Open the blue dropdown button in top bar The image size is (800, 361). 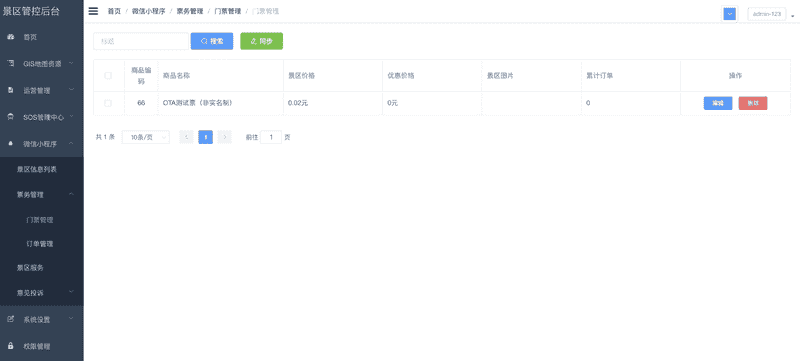730,14
